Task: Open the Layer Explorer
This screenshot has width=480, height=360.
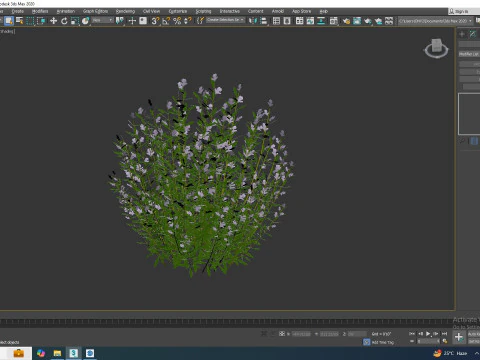Action: tap(287, 21)
